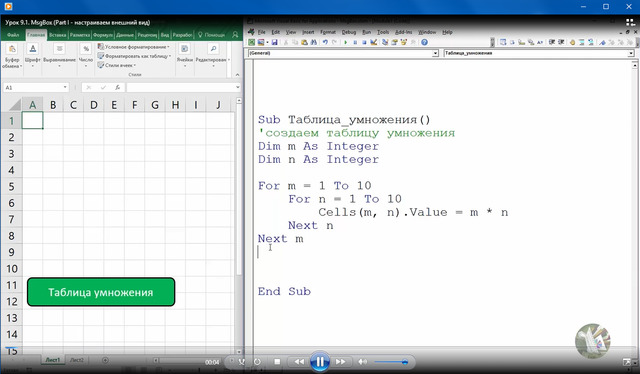This screenshot has width=640, height=374.
Task: Adjust the media player volume slider
Action: (x=390, y=362)
